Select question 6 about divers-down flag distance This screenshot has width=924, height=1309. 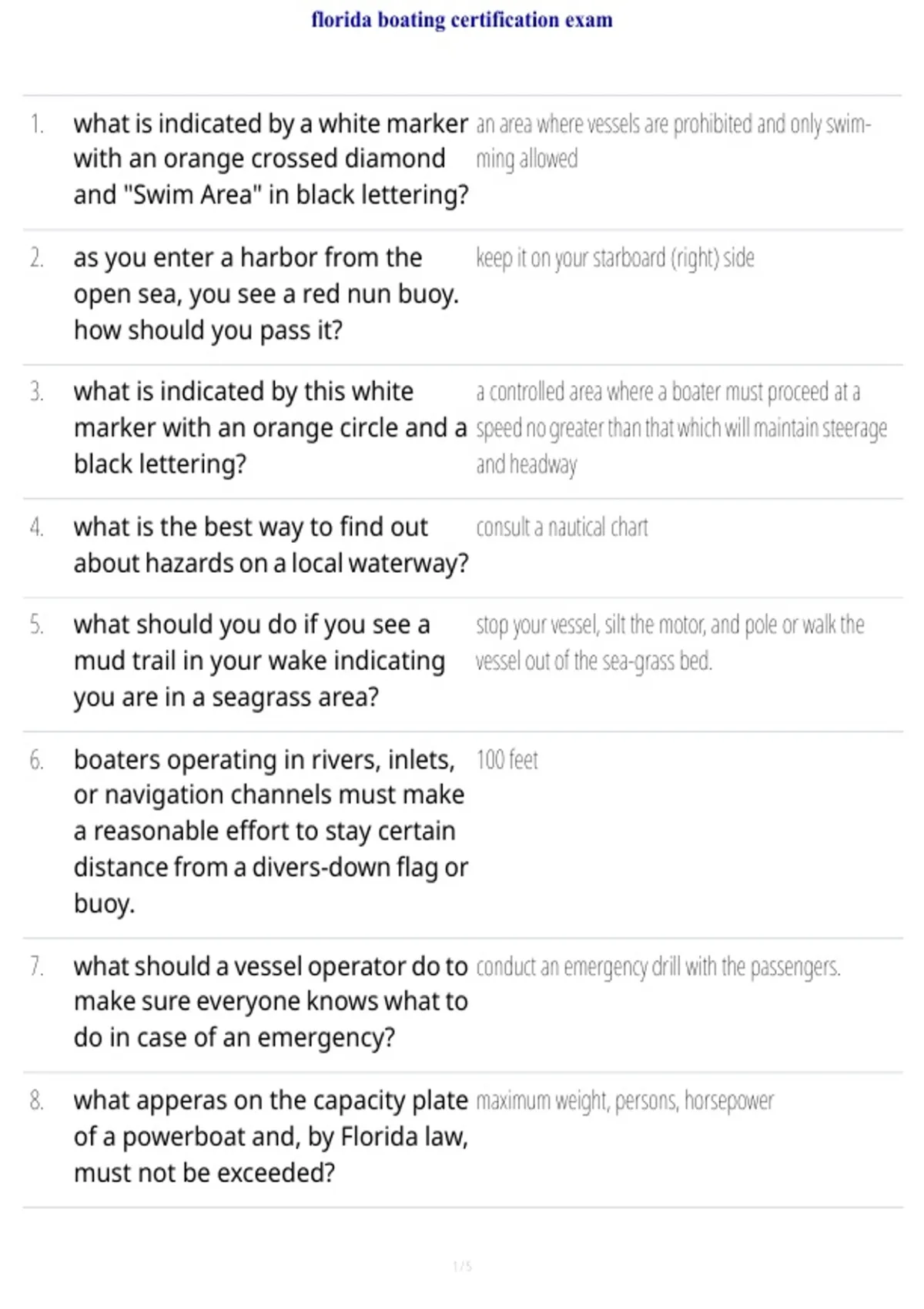(271, 832)
